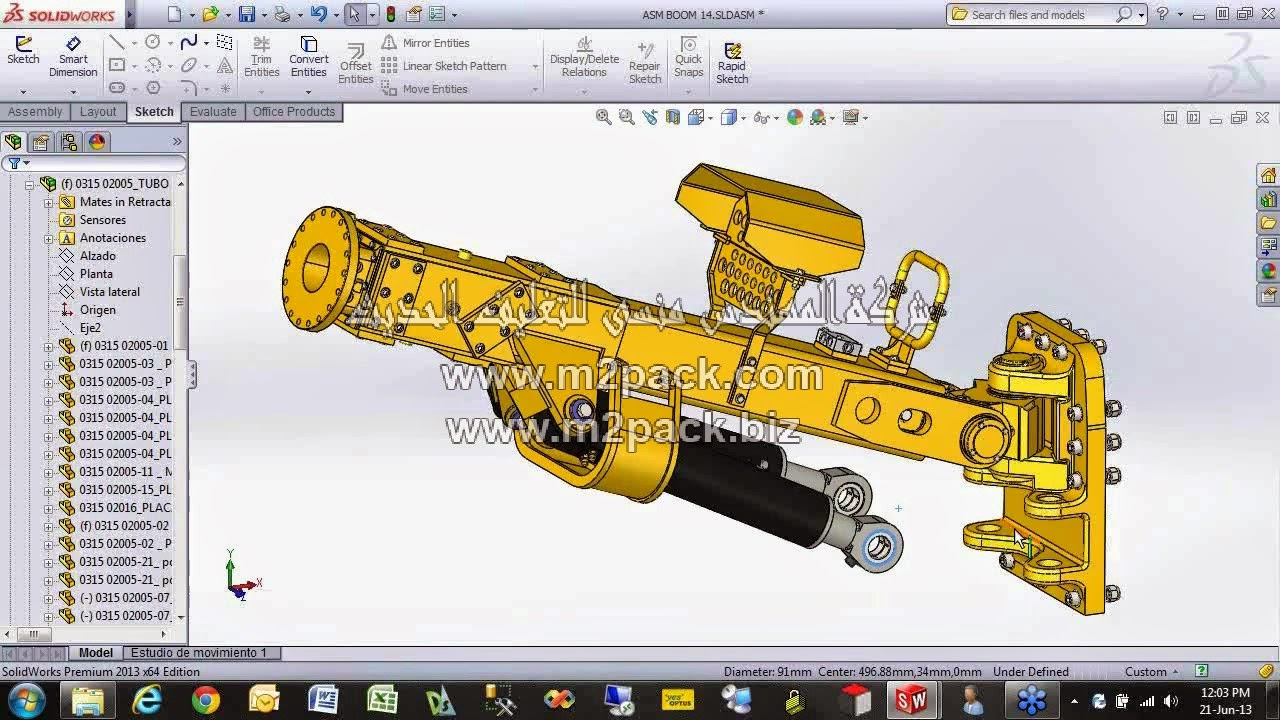Image resolution: width=1280 pixels, height=720 pixels.
Task: Expand the Sketch button dropdown
Action: [x=23, y=91]
